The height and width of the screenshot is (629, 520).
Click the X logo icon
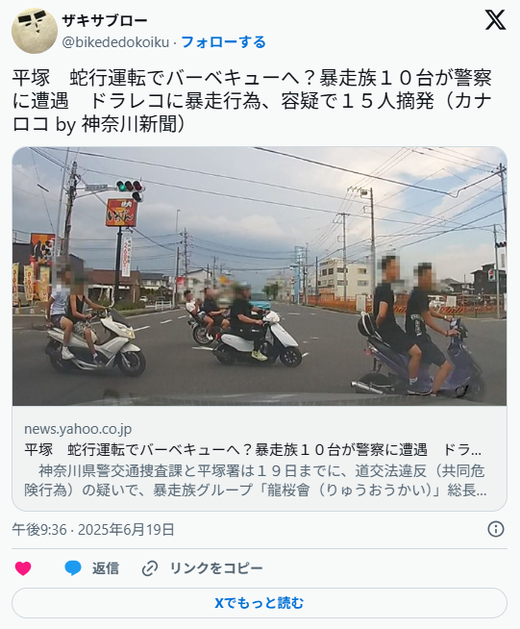coord(495,20)
